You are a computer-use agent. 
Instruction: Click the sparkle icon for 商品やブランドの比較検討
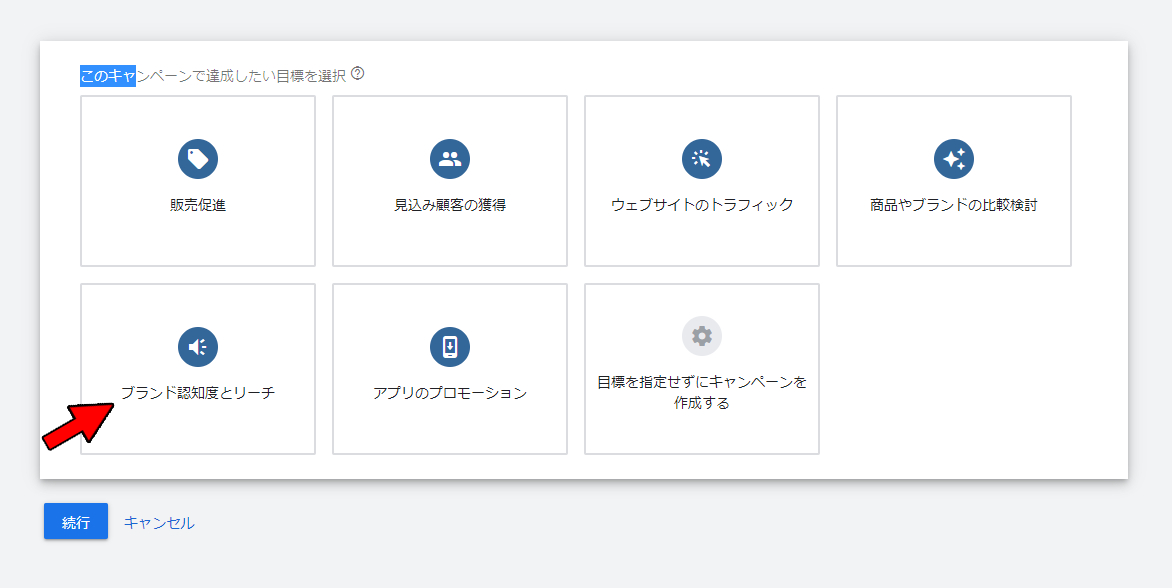click(954, 159)
